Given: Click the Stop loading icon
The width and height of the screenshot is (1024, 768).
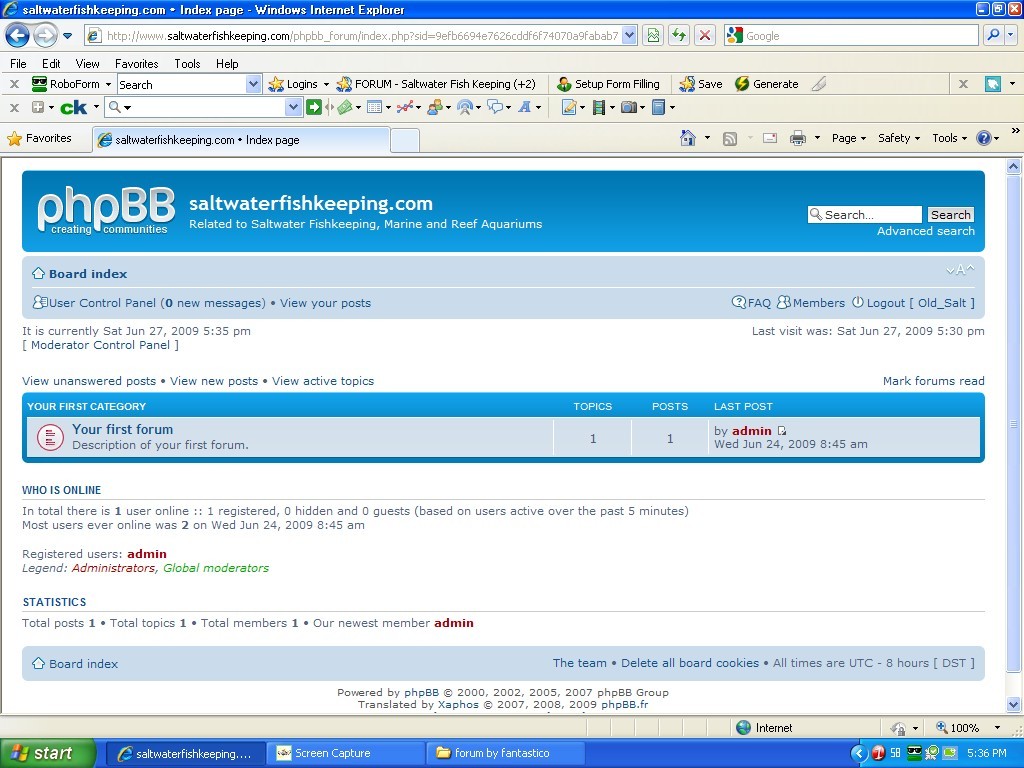Looking at the screenshot, I should tap(705, 35).
